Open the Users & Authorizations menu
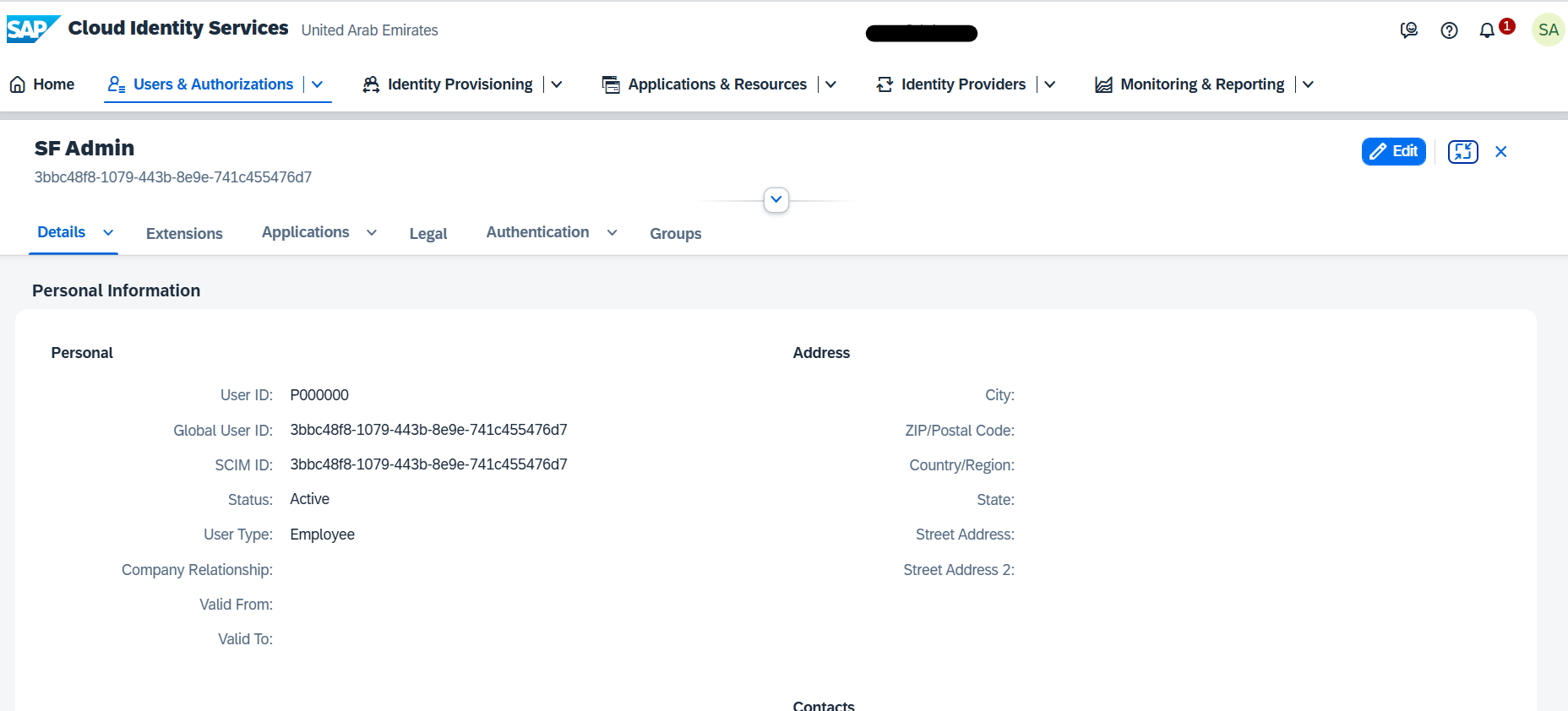The height and width of the screenshot is (711, 1568). click(213, 84)
